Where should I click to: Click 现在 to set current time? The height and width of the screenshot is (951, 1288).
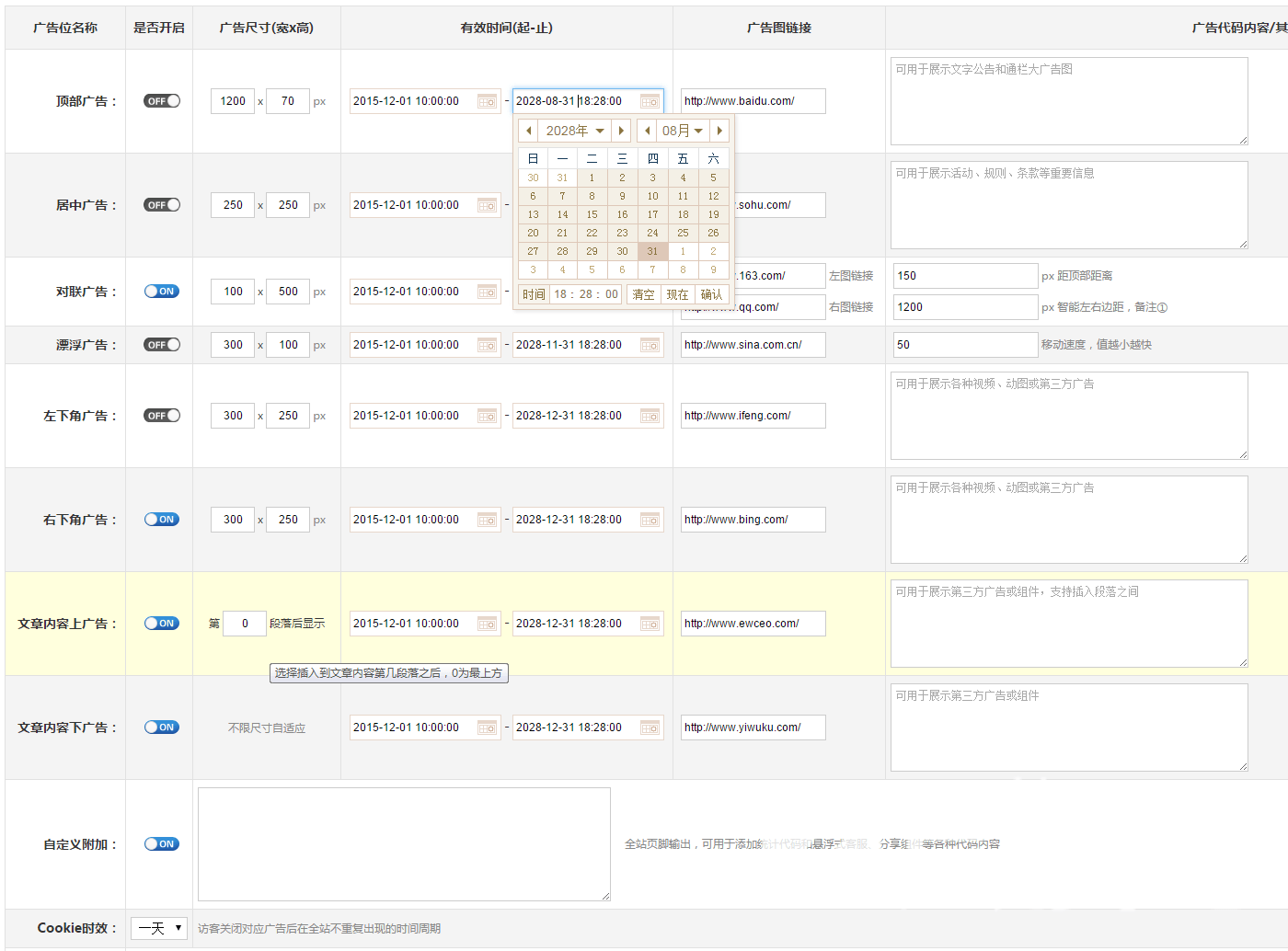click(x=677, y=294)
